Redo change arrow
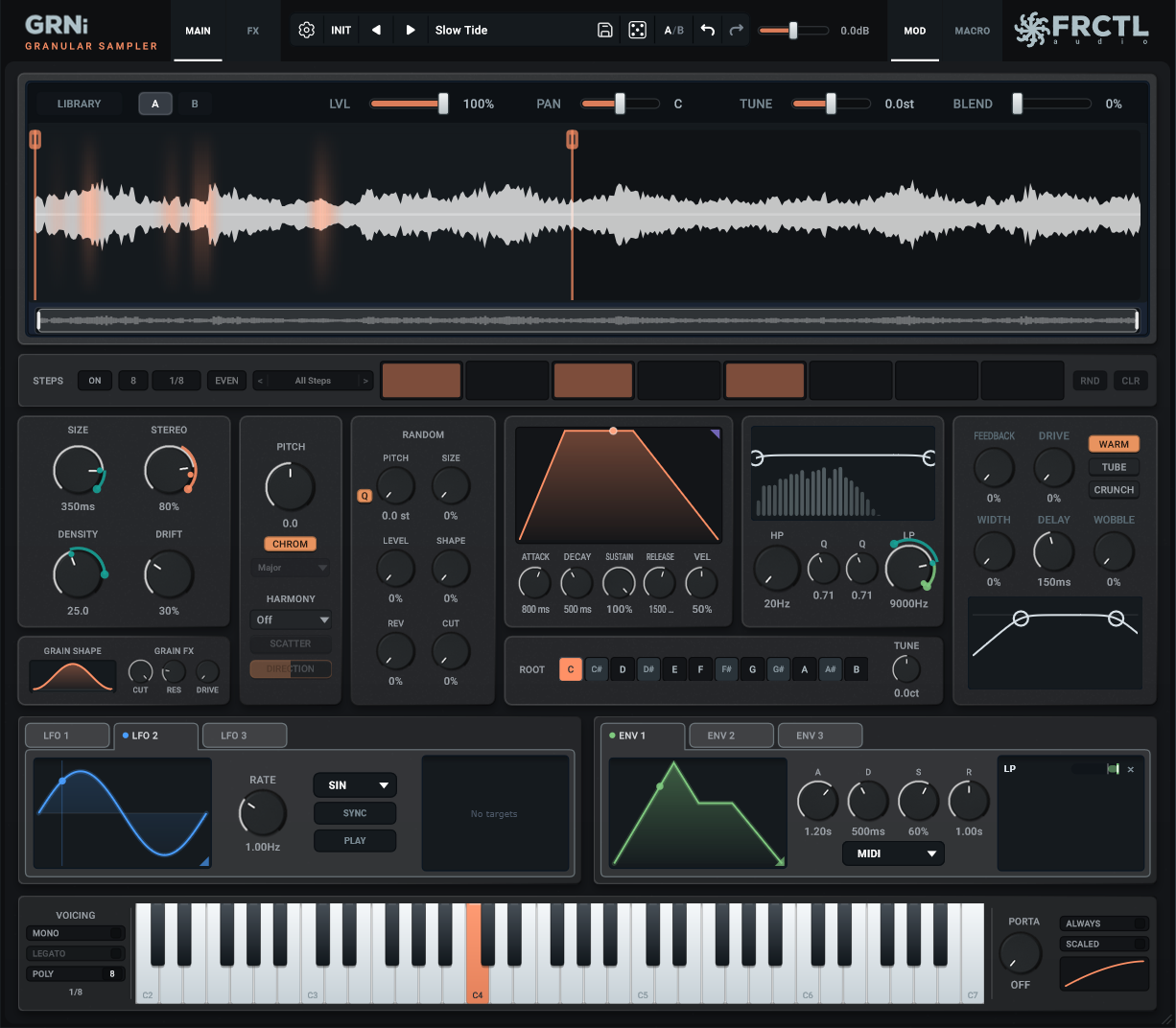This screenshot has height=1028, width=1176. (x=737, y=30)
